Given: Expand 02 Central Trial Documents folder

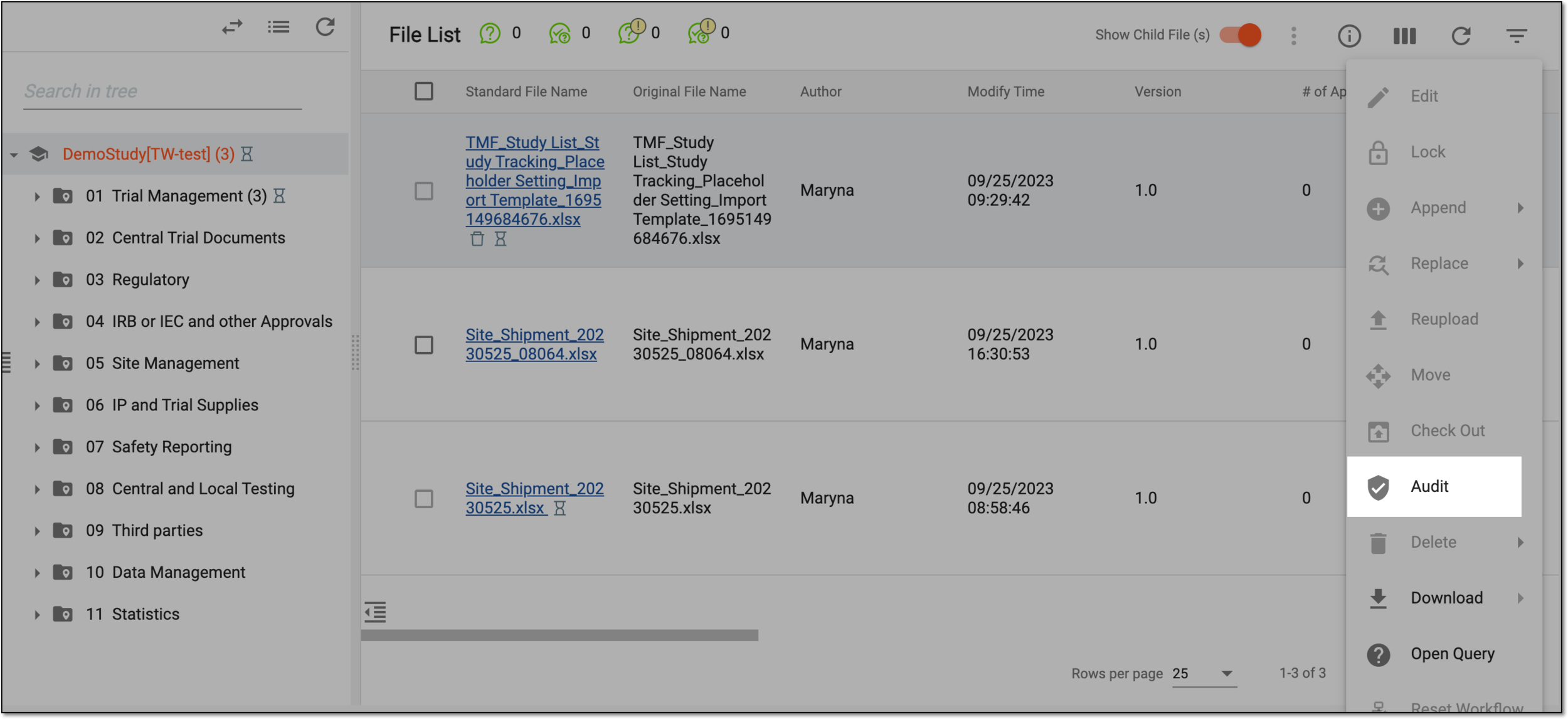Looking at the screenshot, I should (x=37, y=238).
